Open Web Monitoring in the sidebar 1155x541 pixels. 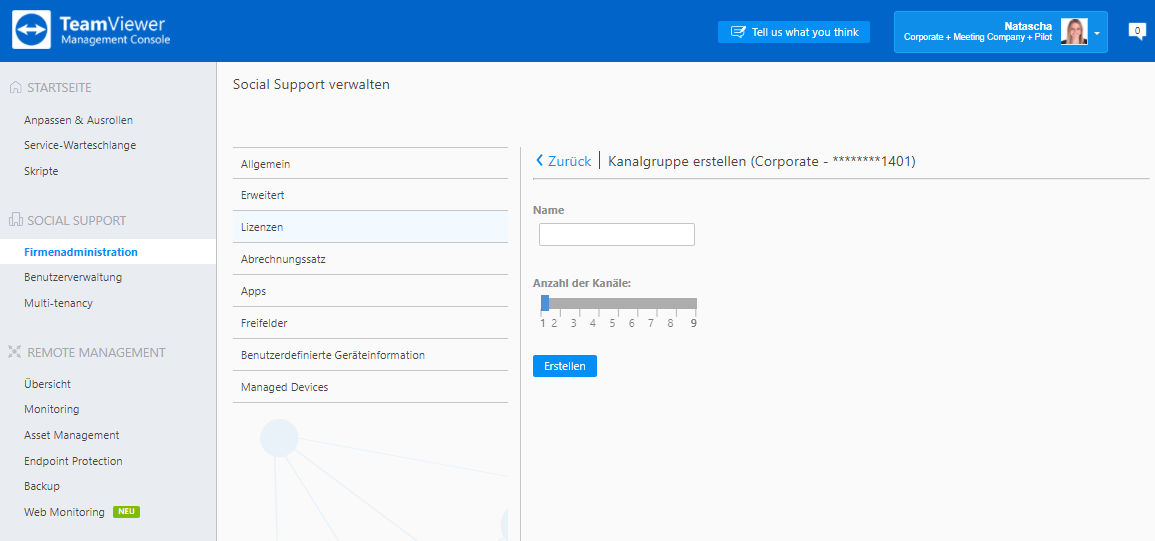pyautogui.click(x=64, y=512)
